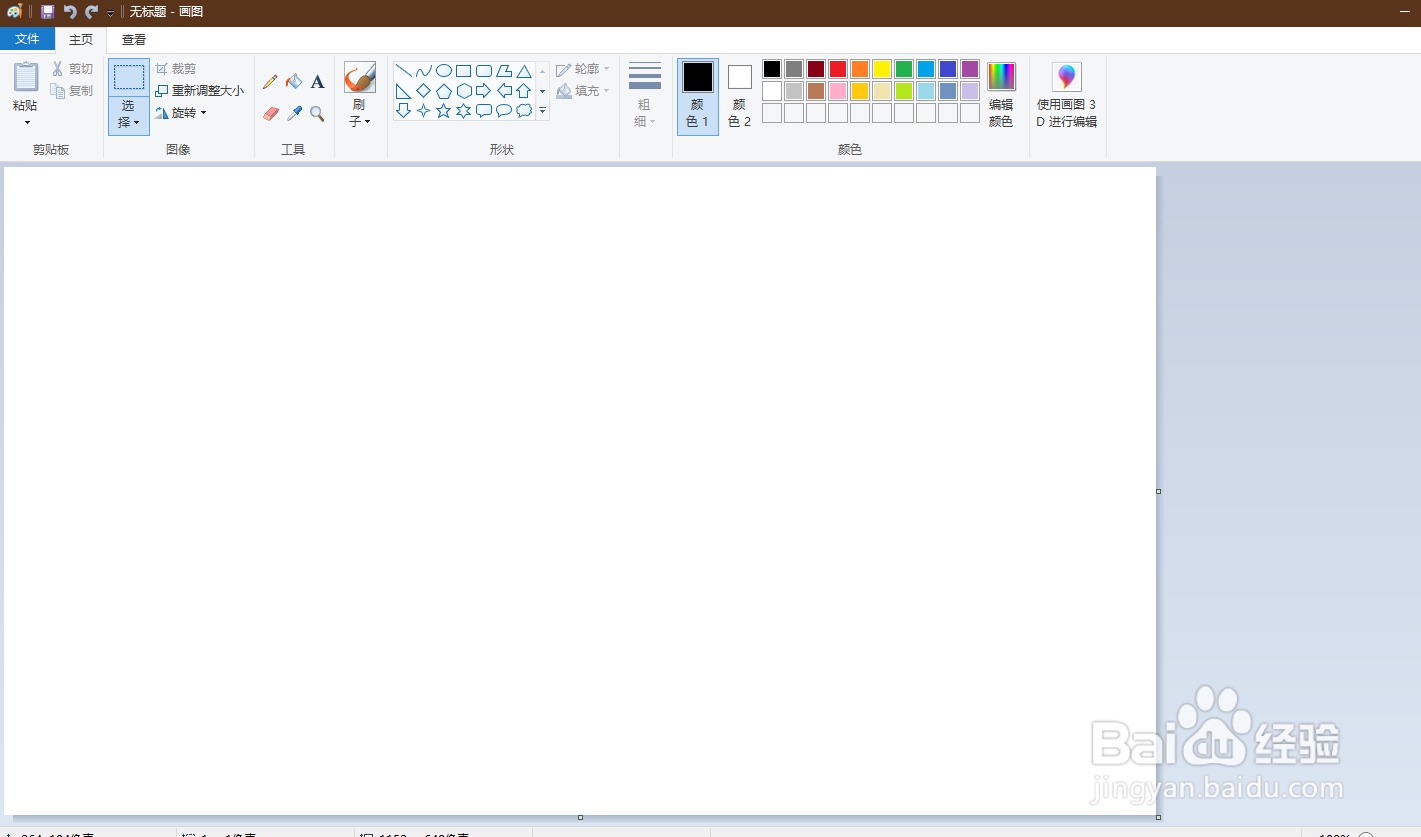Switch to the 主页 (Home) tab
This screenshot has height=837, width=1421.
(81, 40)
